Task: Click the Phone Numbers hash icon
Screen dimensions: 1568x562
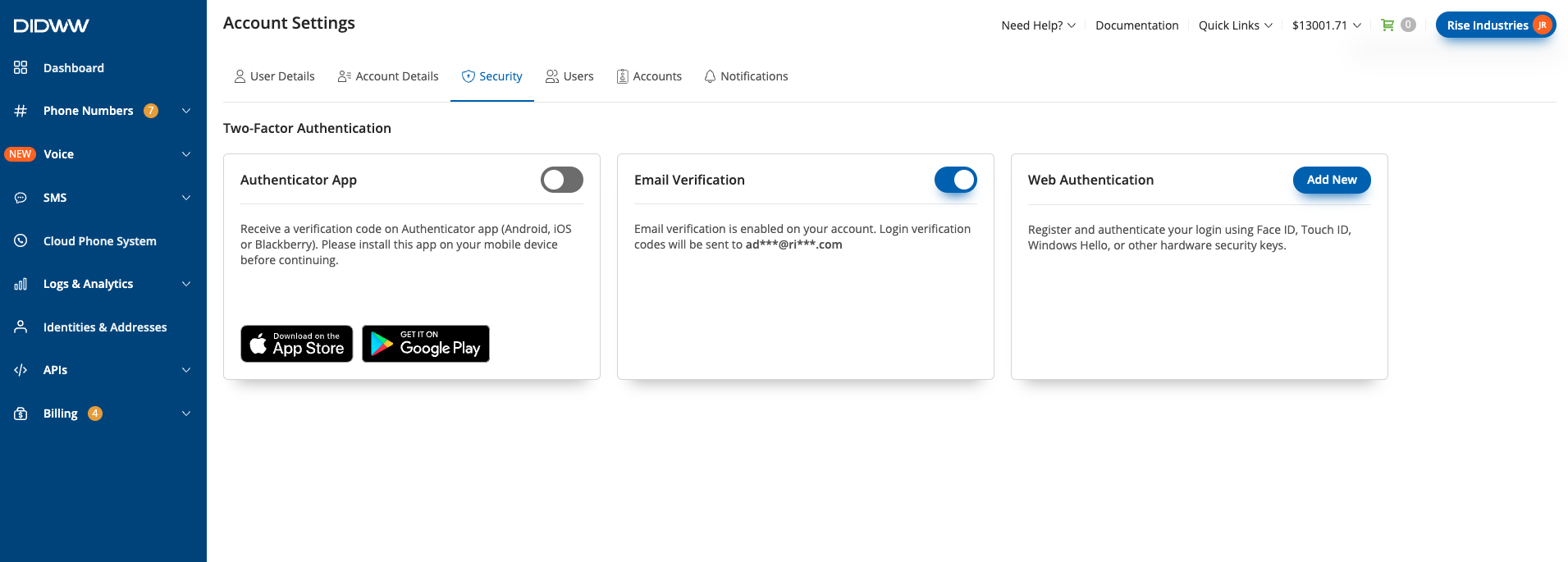Action: coord(21,111)
